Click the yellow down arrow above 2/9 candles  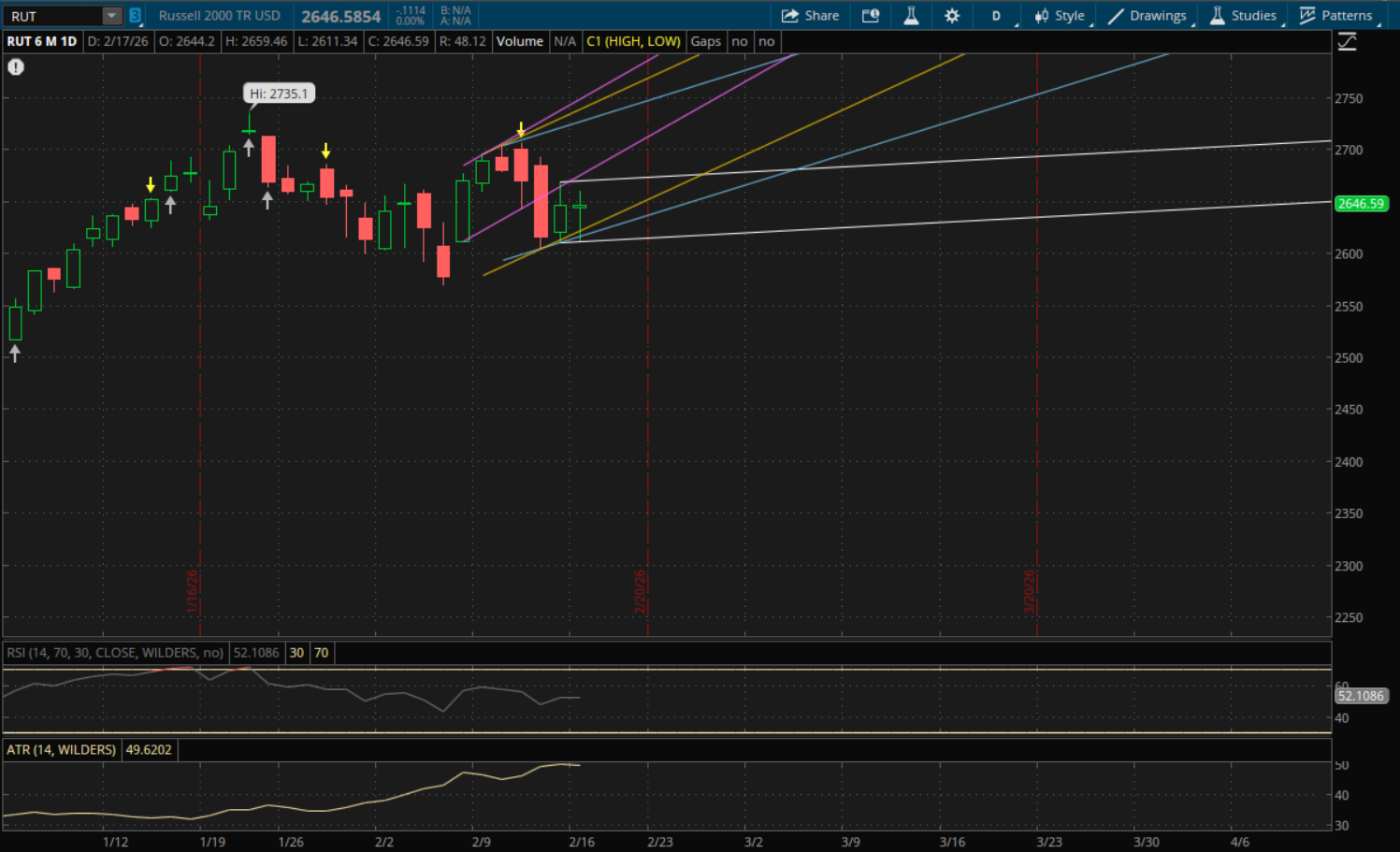tap(521, 129)
